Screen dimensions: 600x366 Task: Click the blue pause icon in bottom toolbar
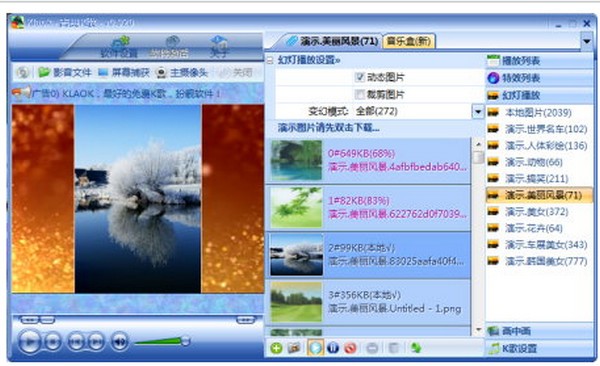333,348
